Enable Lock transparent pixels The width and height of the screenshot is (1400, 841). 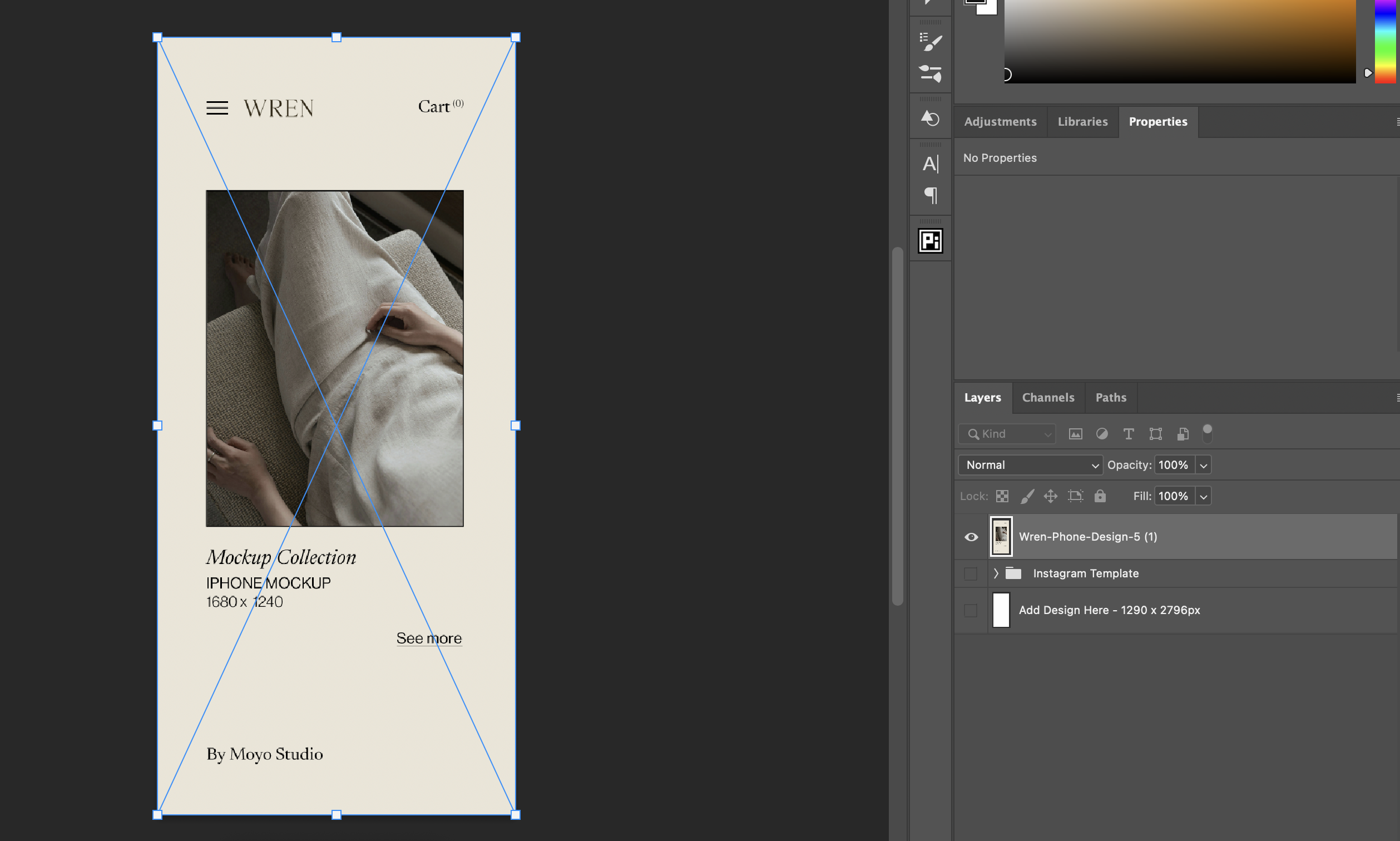(1002, 496)
